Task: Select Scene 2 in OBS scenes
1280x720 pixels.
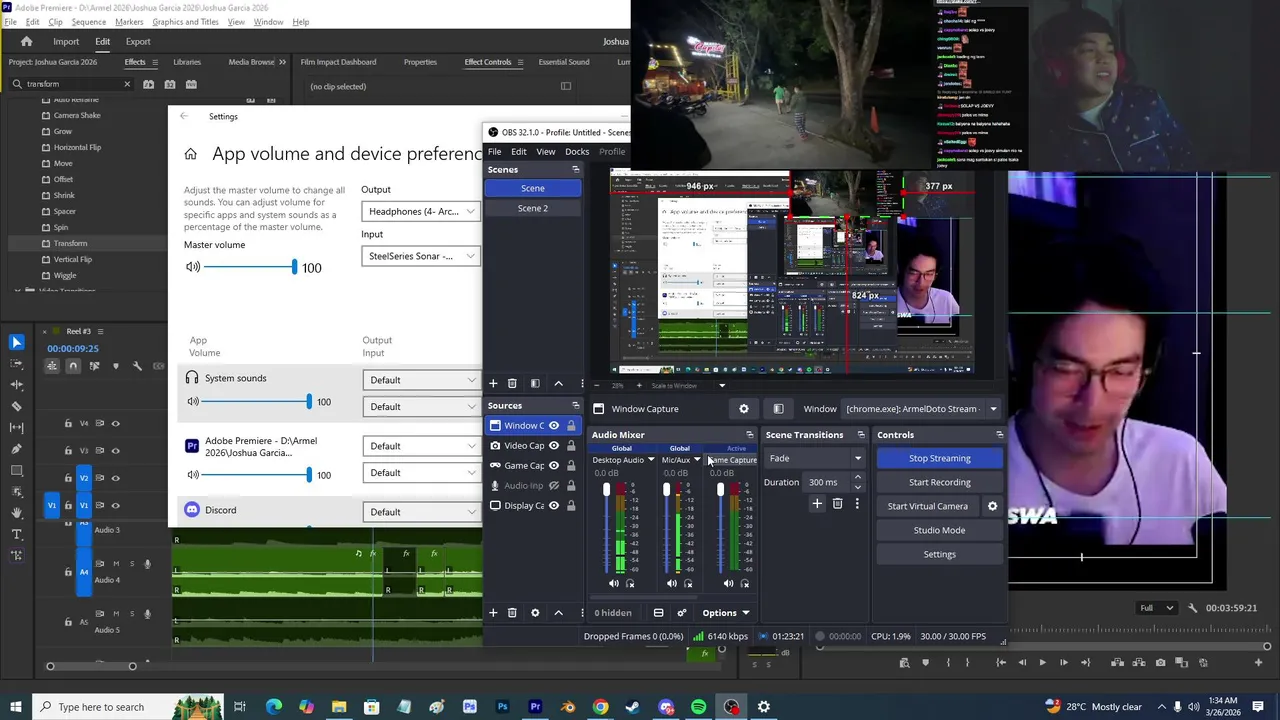Action: pyautogui.click(x=533, y=208)
